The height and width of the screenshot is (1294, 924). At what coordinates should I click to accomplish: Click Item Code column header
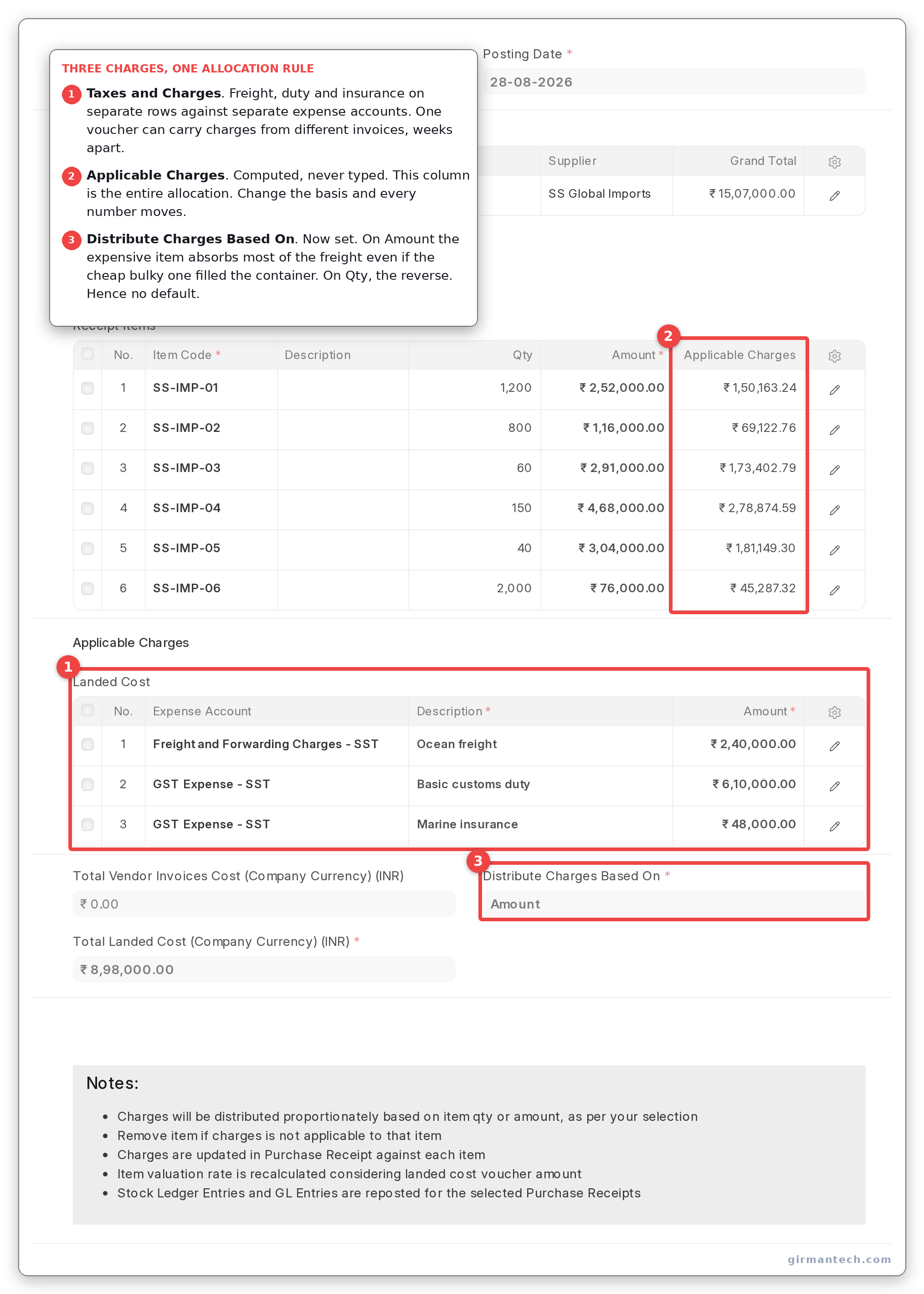click(187, 355)
